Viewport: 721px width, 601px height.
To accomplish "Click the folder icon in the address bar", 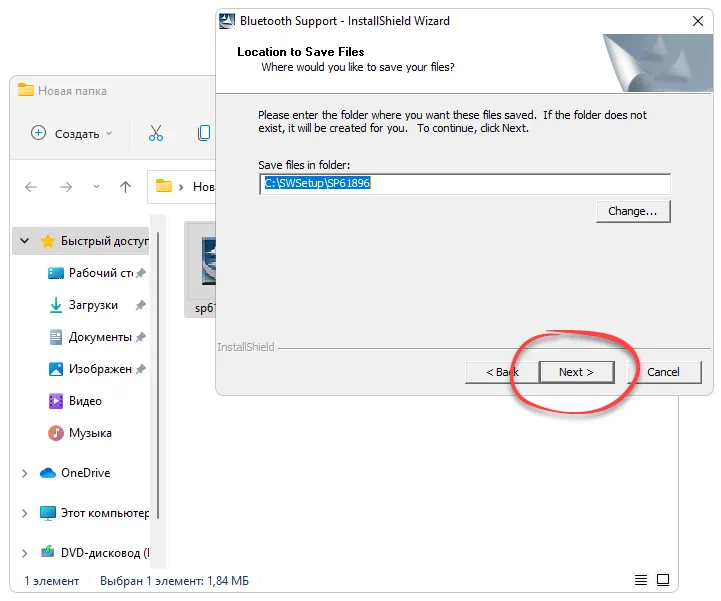I will click(164, 186).
